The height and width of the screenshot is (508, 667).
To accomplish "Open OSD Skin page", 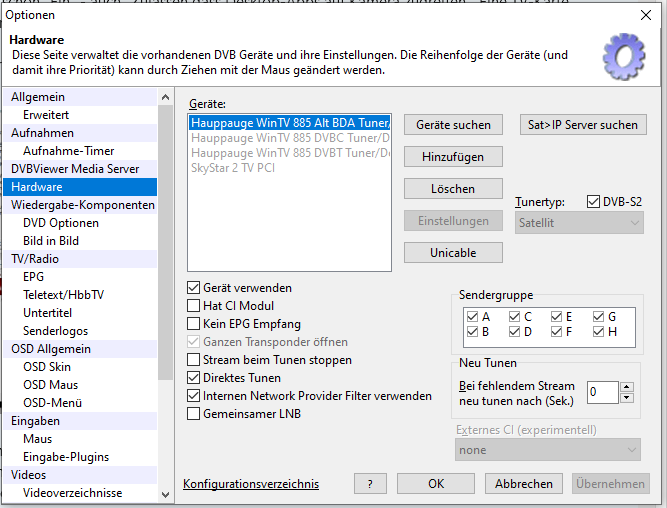I will [80, 367].
